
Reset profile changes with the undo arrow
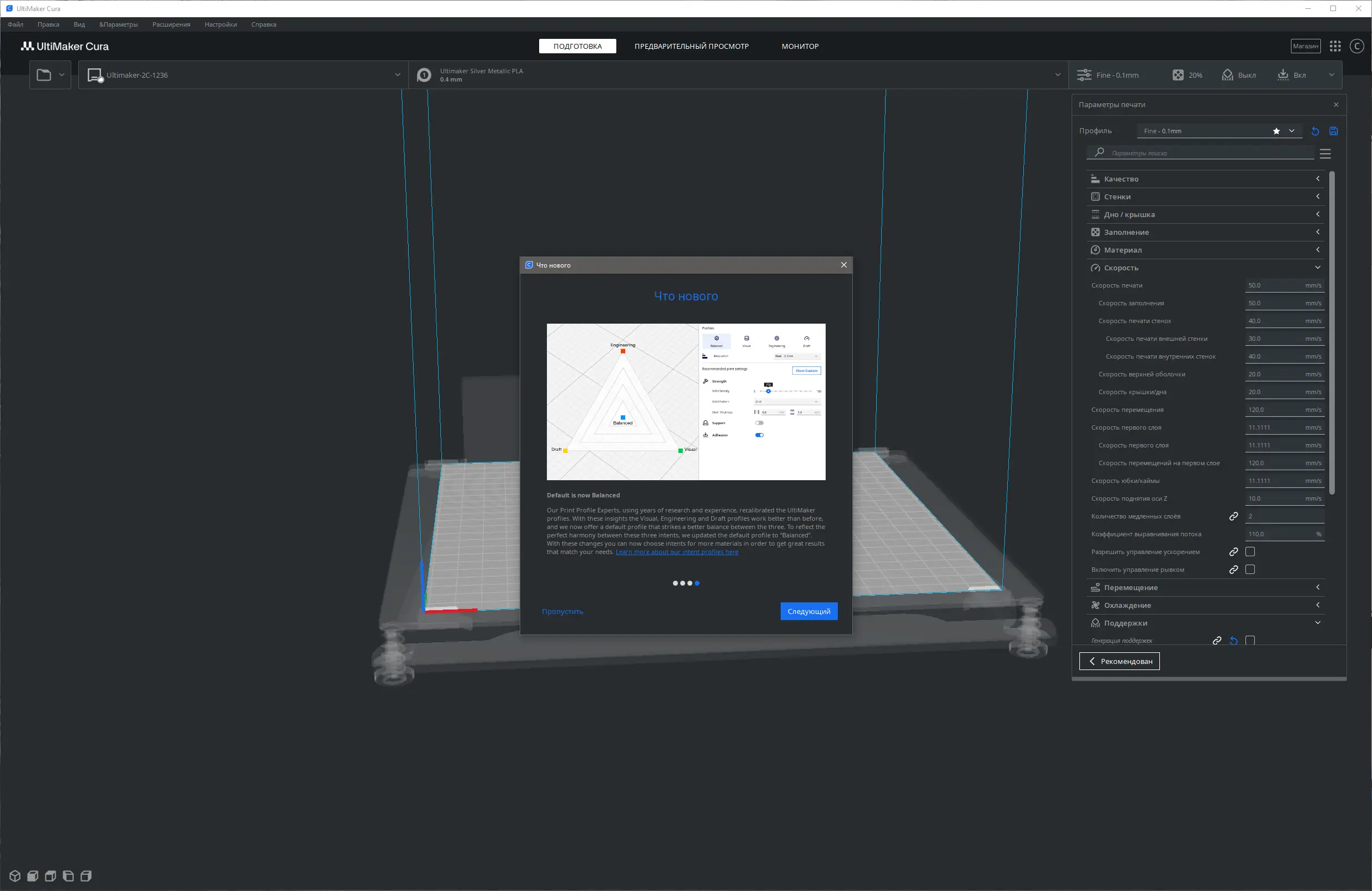pos(1315,132)
